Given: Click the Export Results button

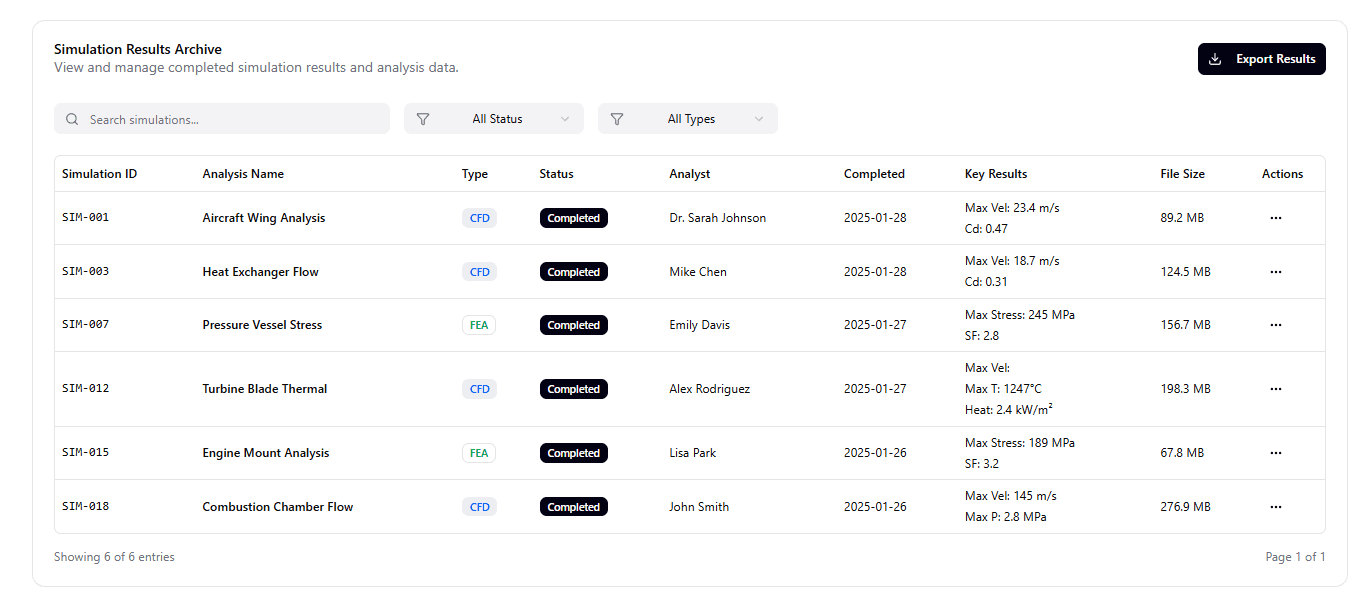Looking at the screenshot, I should pyautogui.click(x=1261, y=59).
